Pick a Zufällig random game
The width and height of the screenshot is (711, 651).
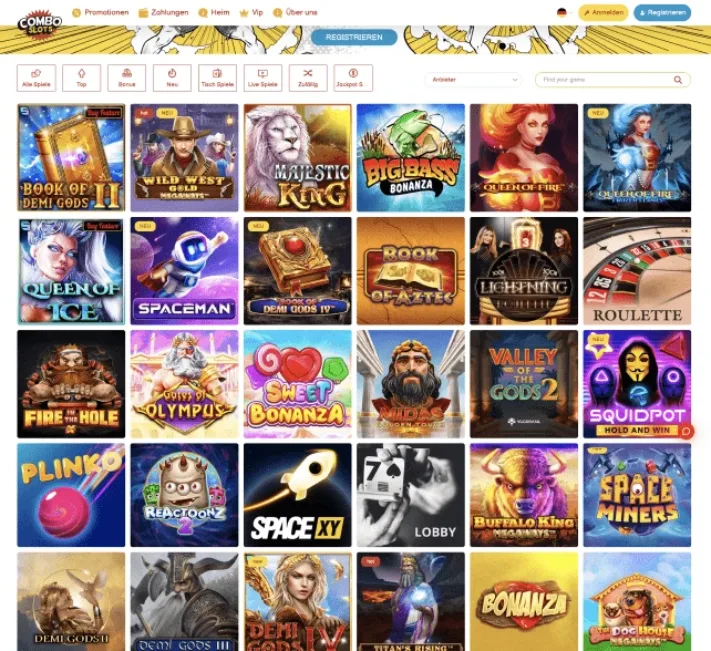pyautogui.click(x=308, y=78)
